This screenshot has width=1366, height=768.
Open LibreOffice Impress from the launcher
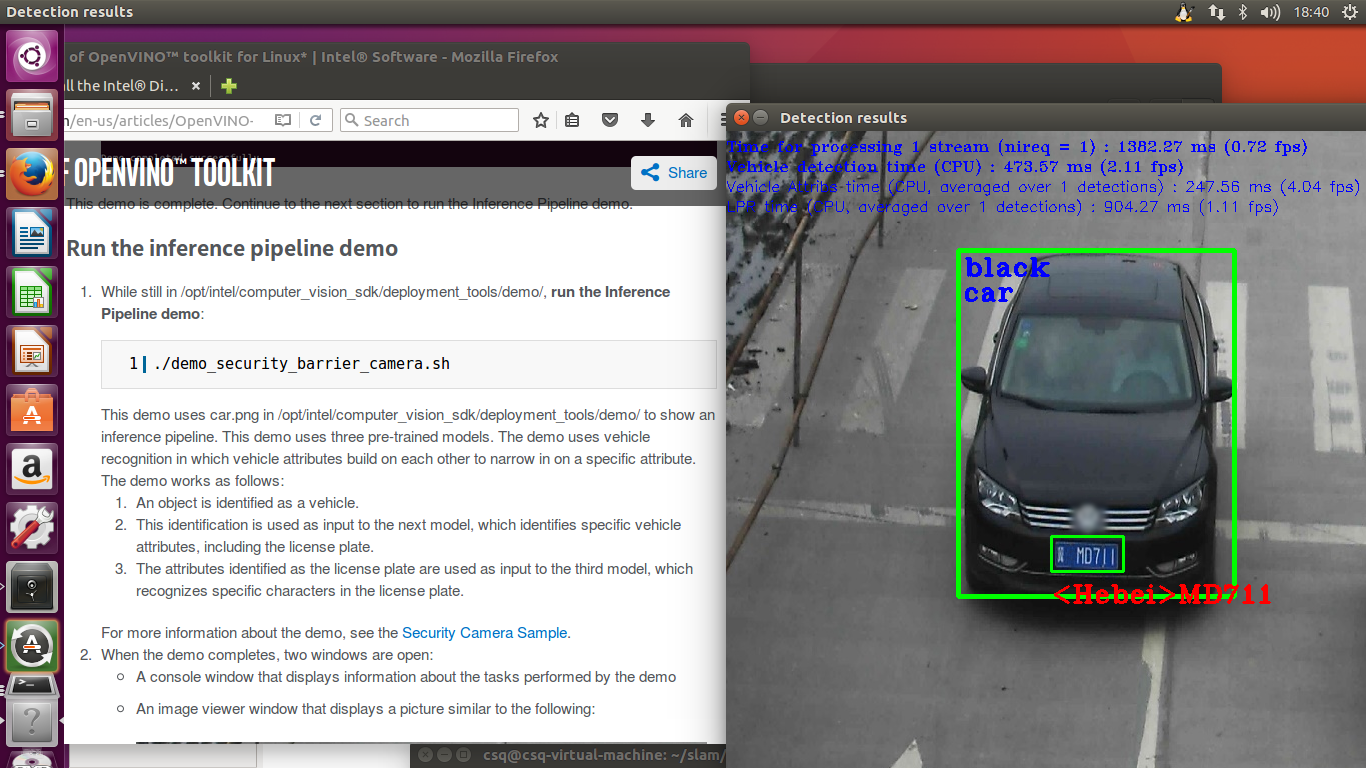point(33,351)
